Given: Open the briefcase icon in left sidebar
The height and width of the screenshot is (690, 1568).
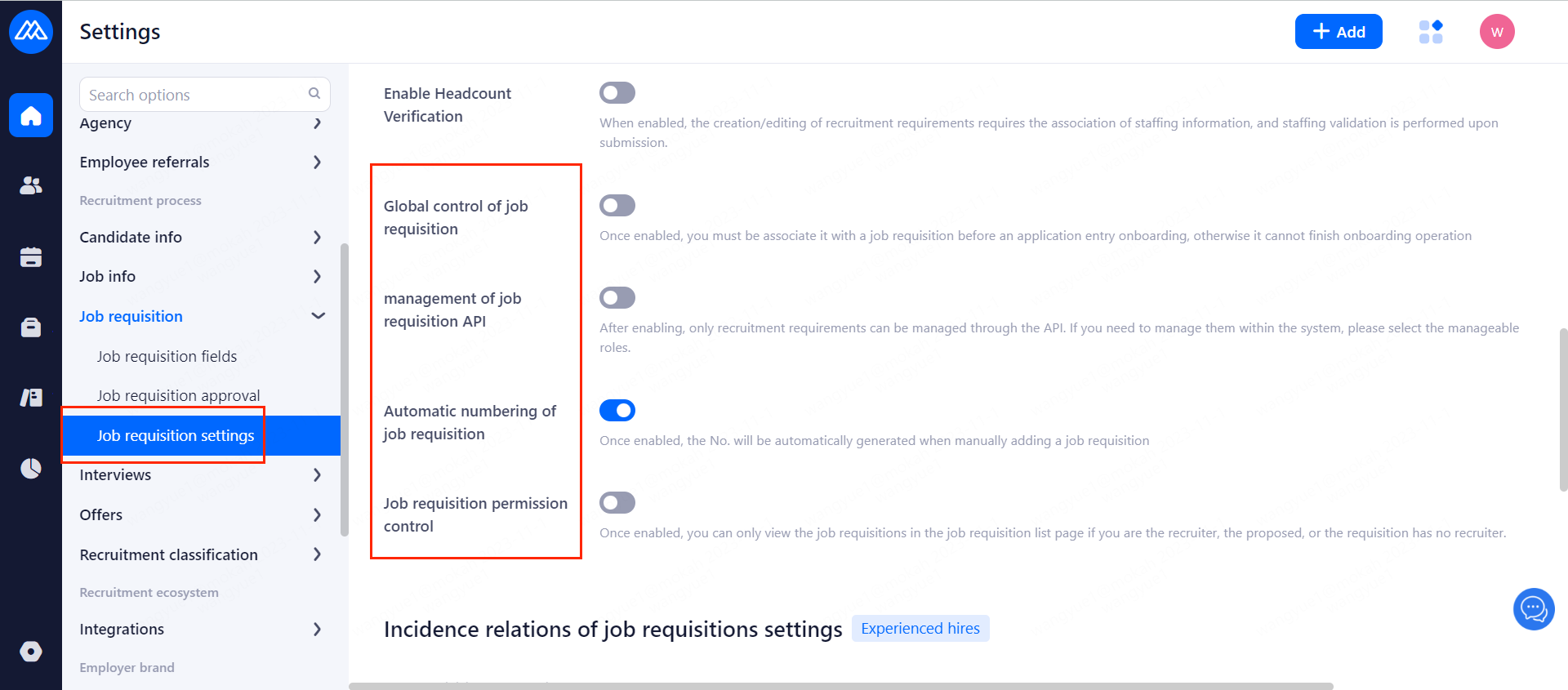Looking at the screenshot, I should (x=31, y=327).
